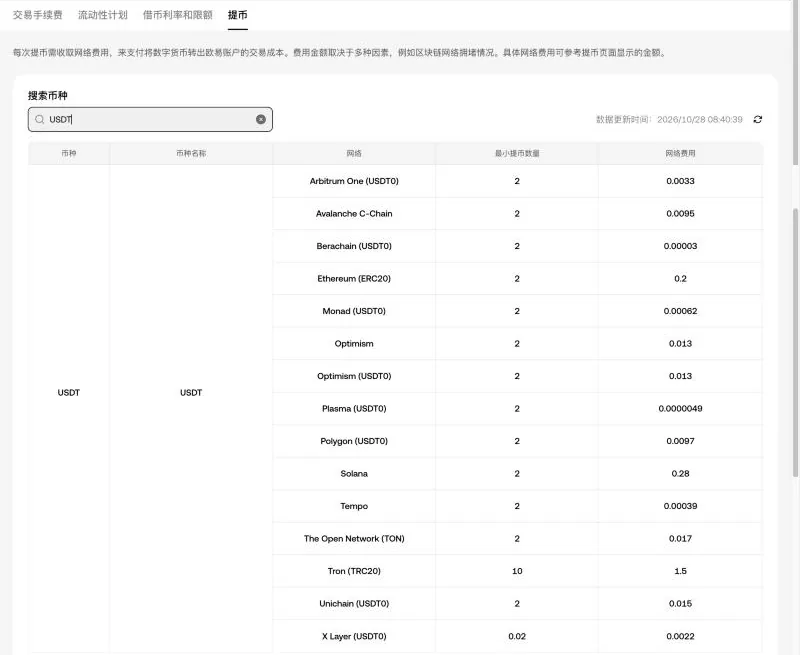This screenshot has width=800, height=655.
Task: Select the Tron (TRC20) network cell
Action: pos(354,571)
